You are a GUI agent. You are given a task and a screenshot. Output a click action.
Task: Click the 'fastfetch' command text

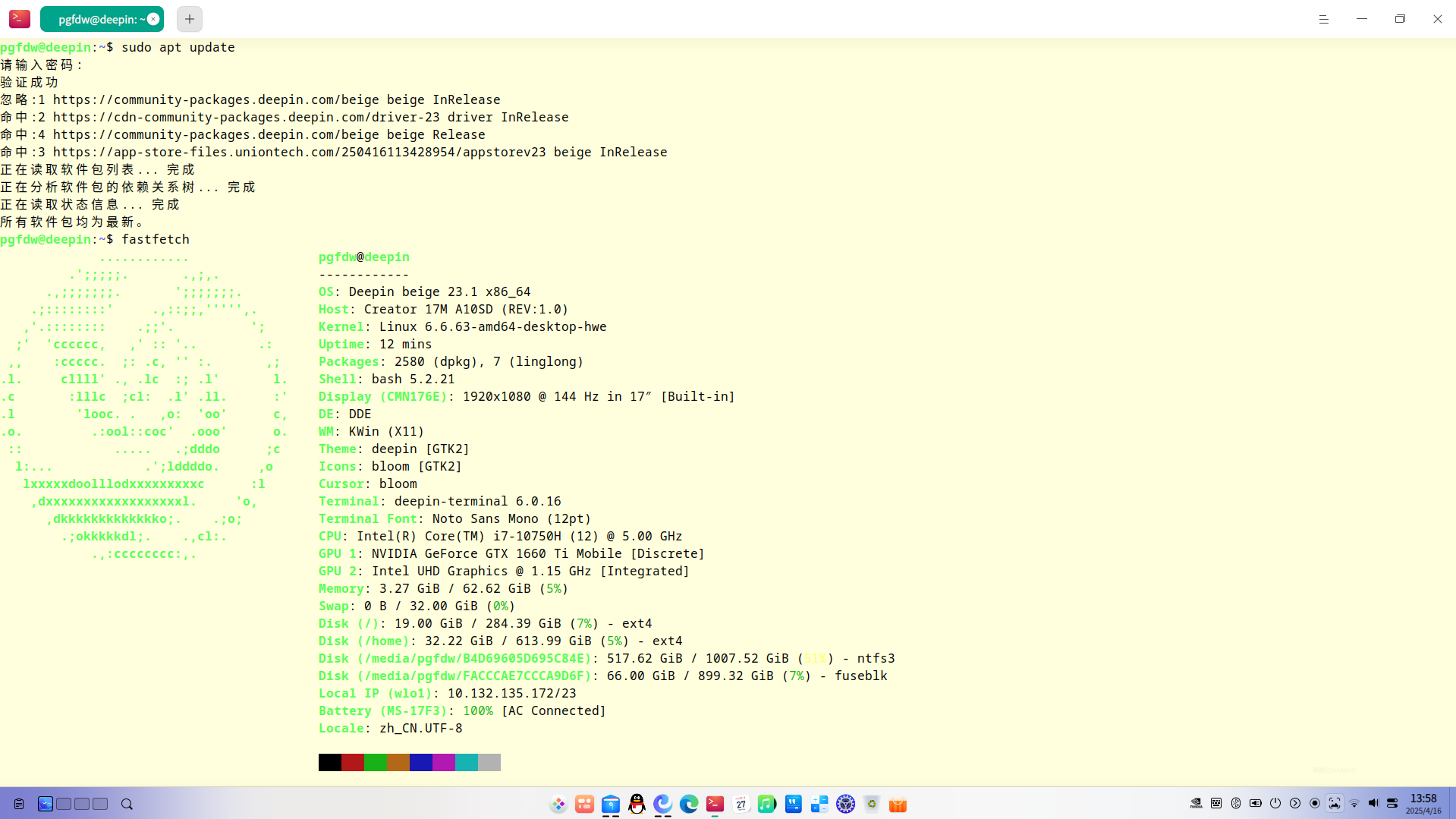click(x=156, y=239)
